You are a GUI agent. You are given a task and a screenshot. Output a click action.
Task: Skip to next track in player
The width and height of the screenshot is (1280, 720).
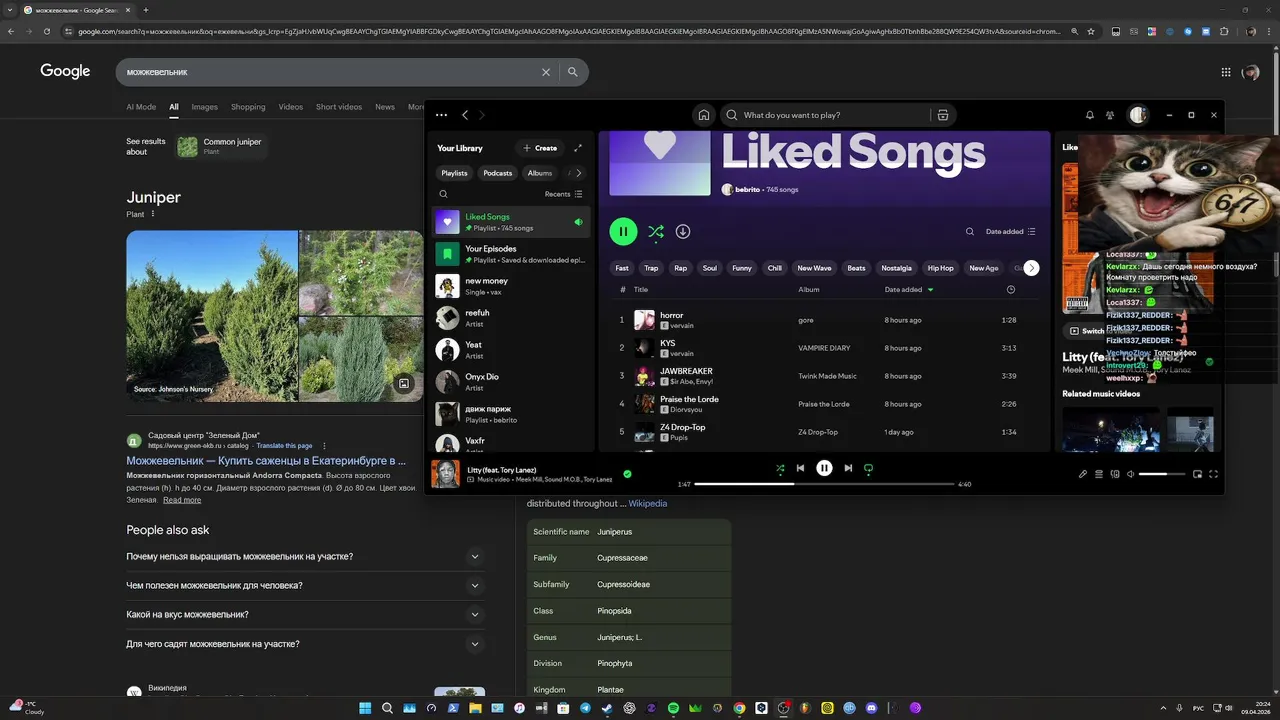848,468
